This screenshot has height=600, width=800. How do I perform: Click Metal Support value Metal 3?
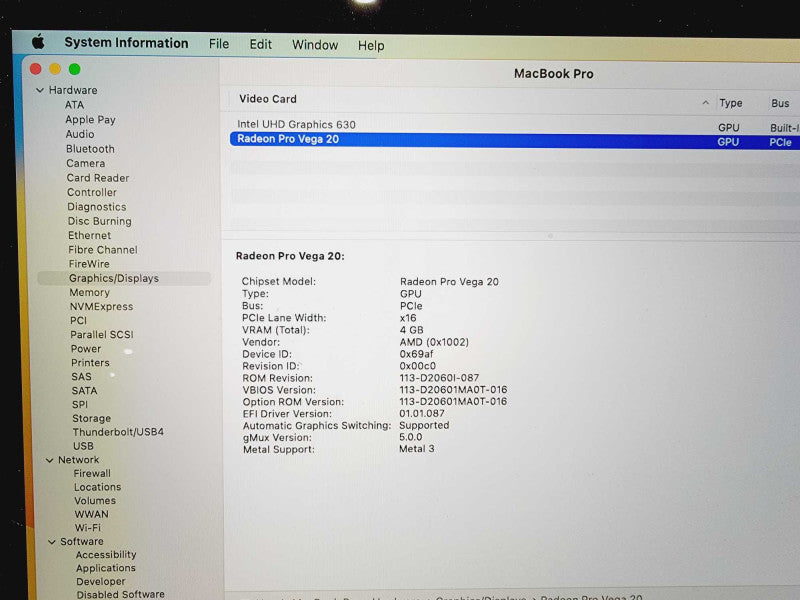click(x=417, y=449)
